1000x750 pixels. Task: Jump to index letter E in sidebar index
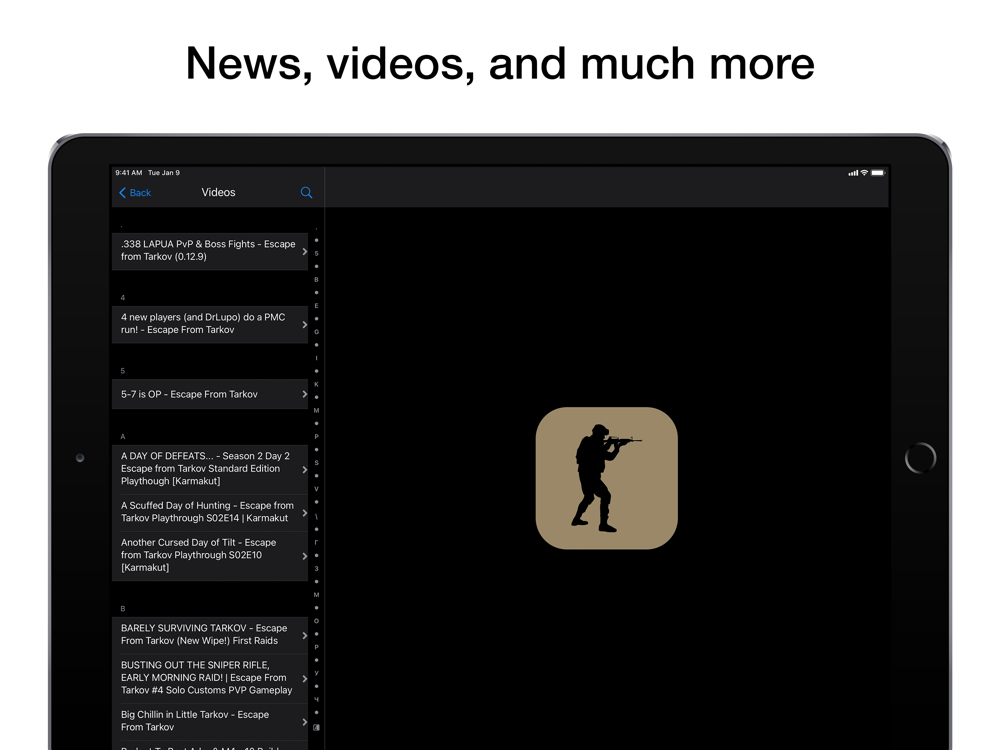316,306
